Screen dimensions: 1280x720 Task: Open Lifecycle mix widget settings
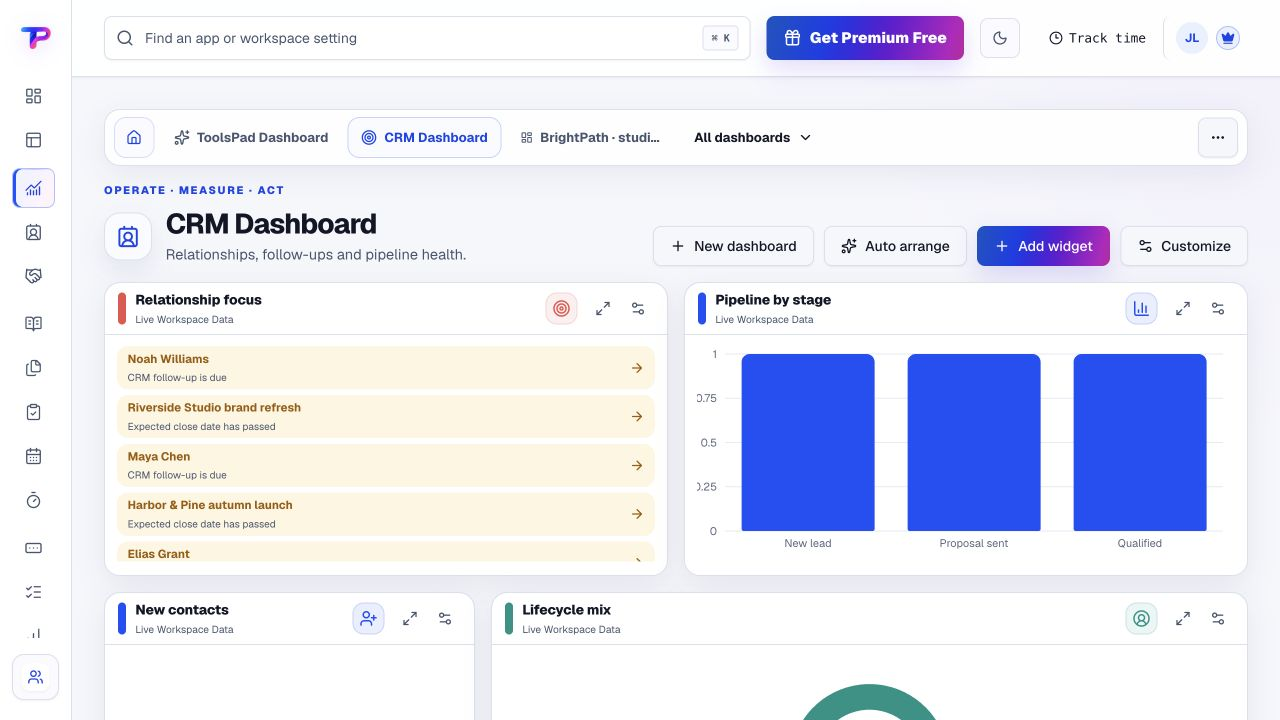click(x=1218, y=619)
